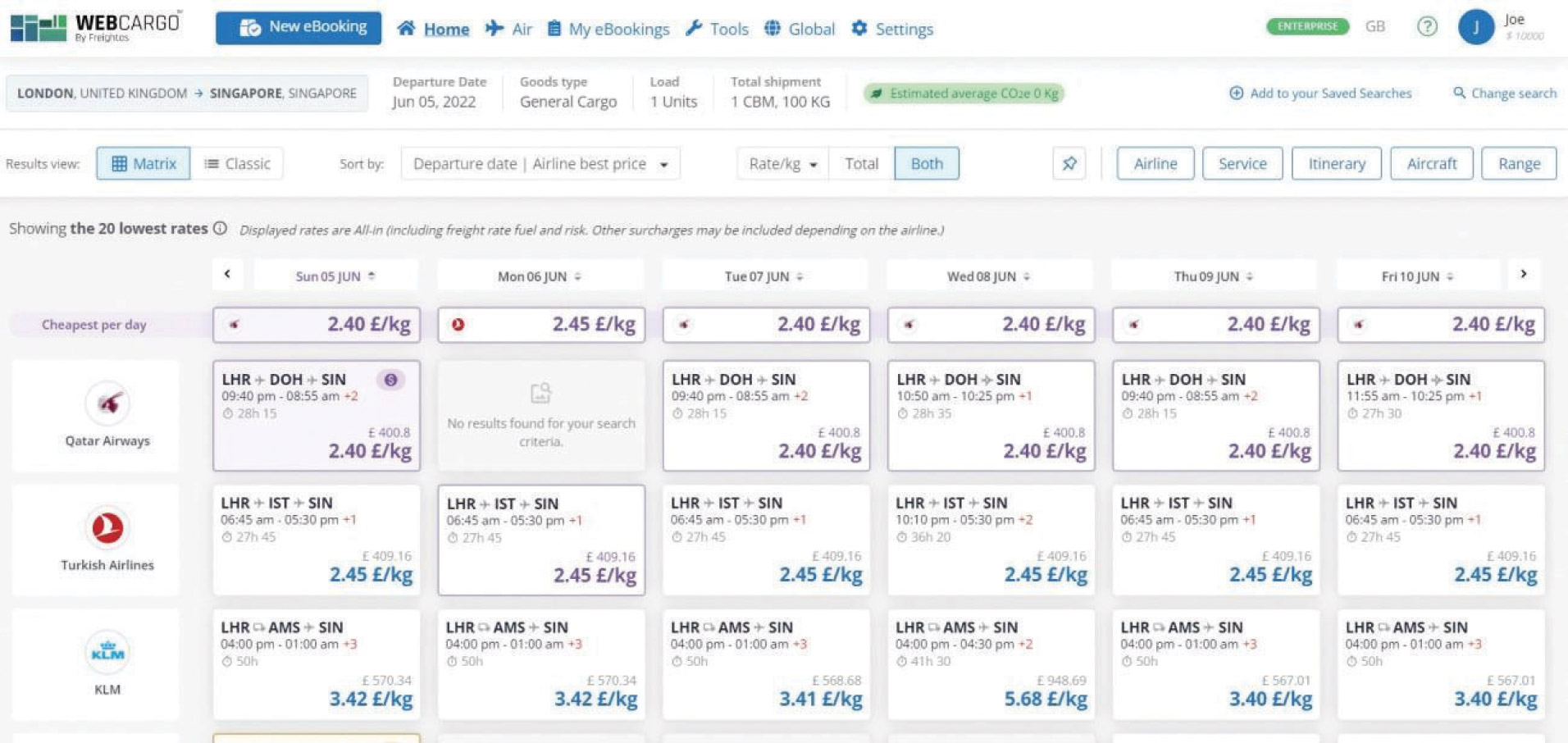1568x743 pixels.
Task: Open the help question mark icon
Action: [x=1427, y=26]
